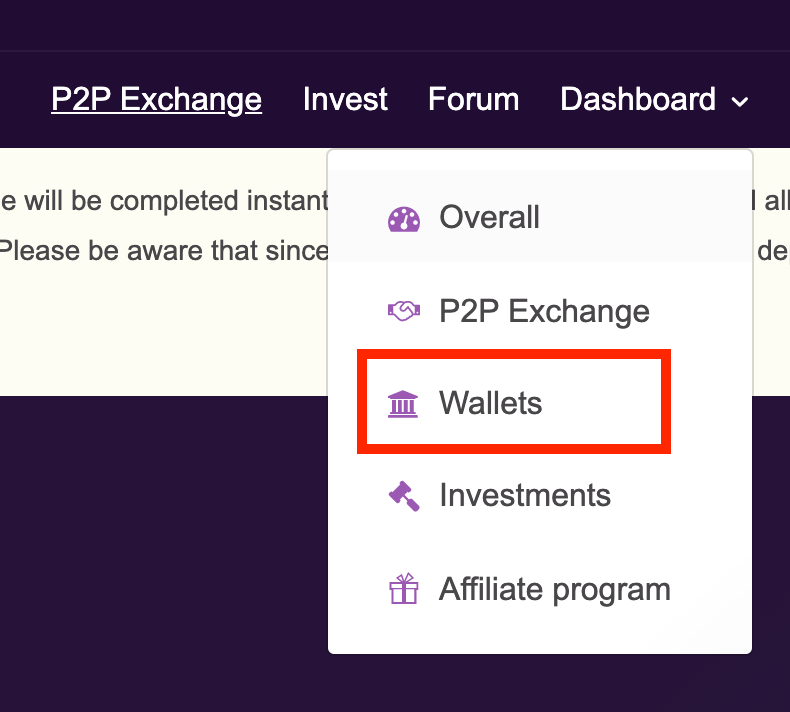Screen dimensions: 790x712
Task: Click the Wallets bank building icon
Action: (403, 404)
